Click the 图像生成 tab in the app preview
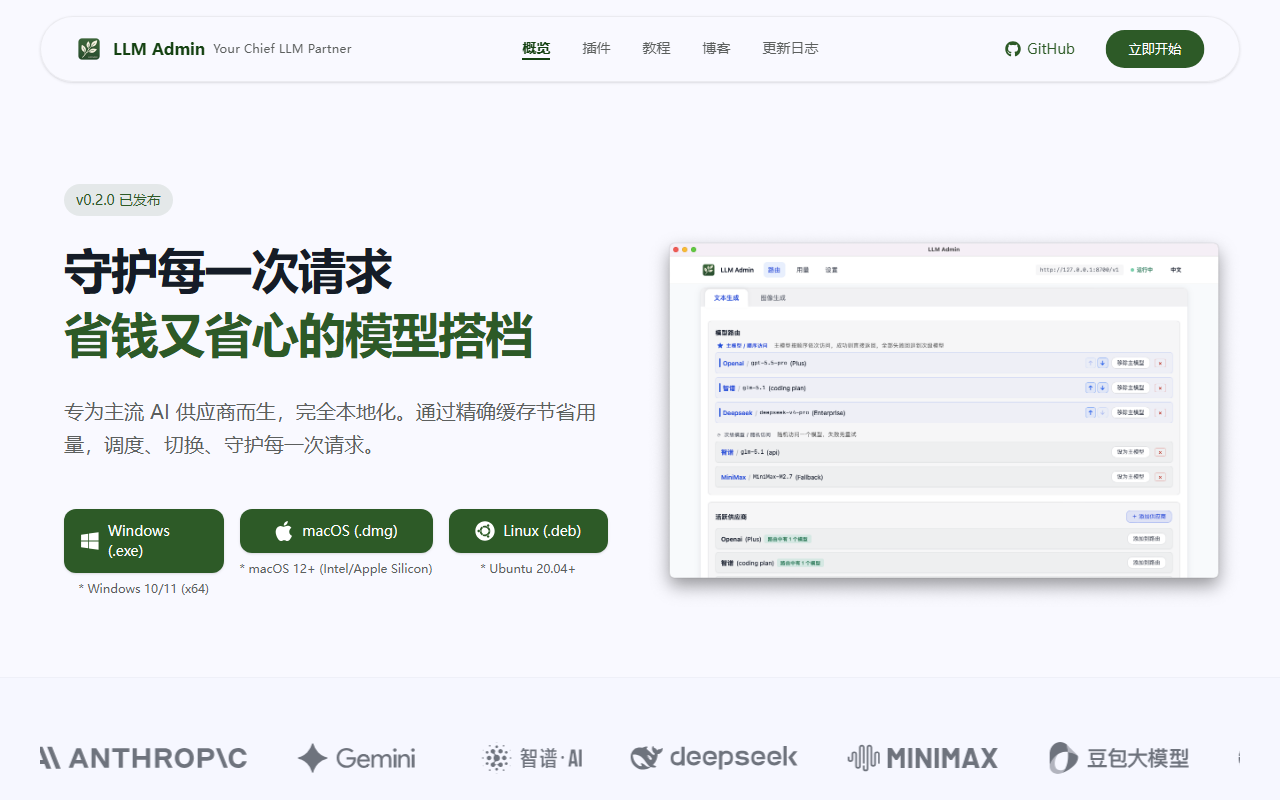This screenshot has height=800, width=1280. (x=773, y=298)
